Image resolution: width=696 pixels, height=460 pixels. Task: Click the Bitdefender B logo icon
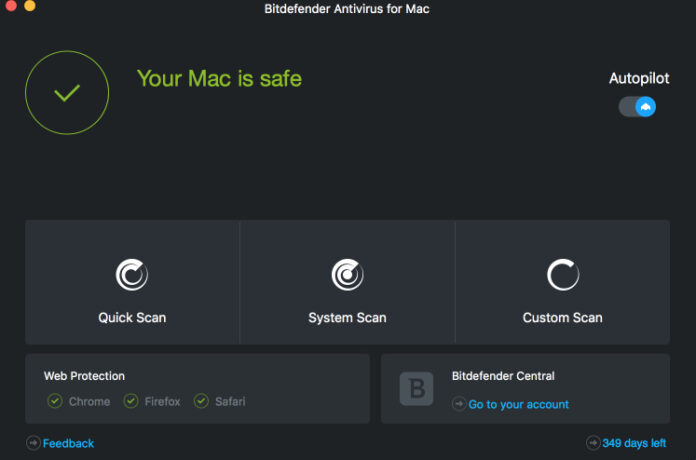click(416, 389)
